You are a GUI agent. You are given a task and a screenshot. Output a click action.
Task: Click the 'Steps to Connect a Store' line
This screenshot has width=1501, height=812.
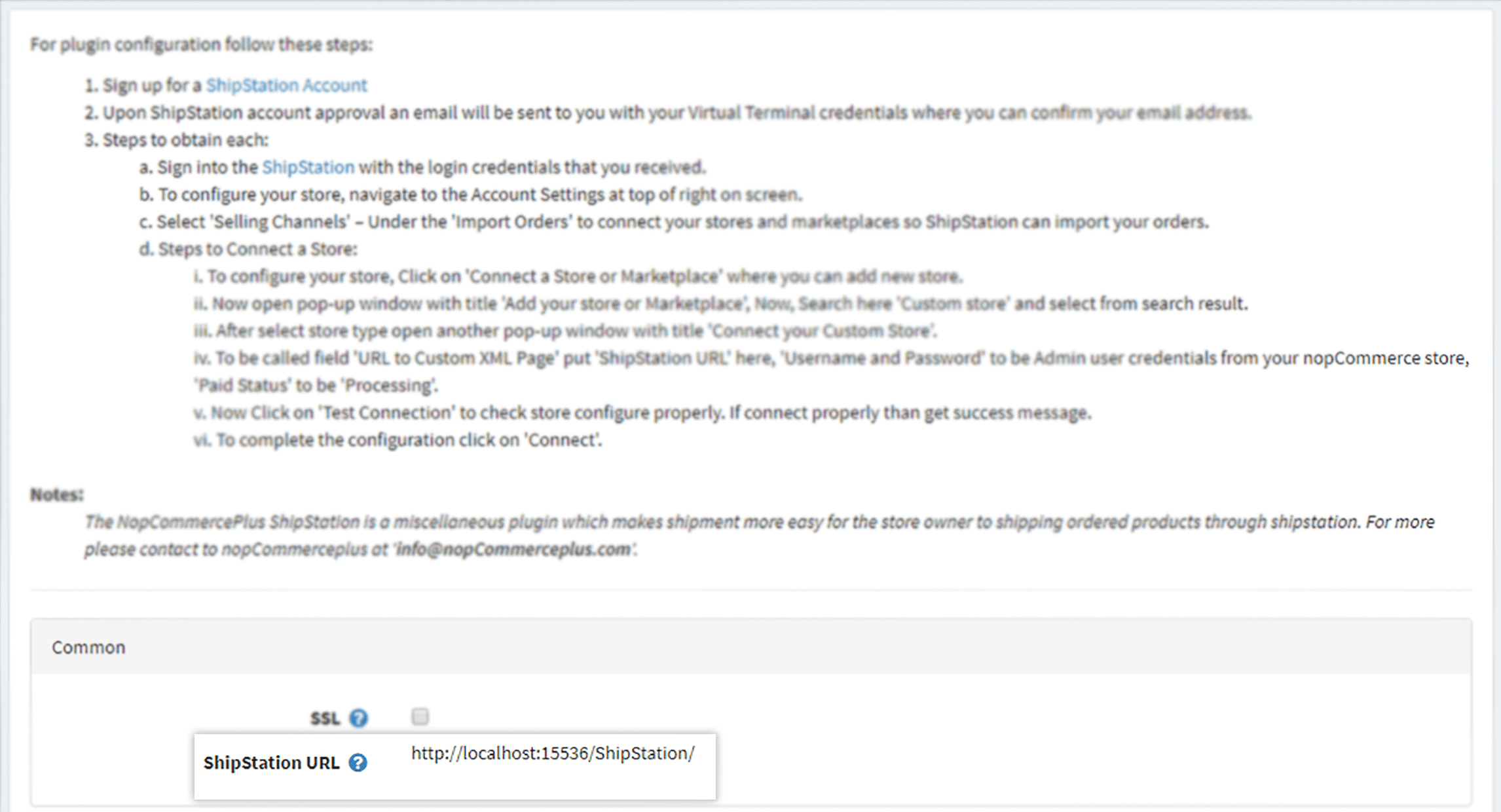(x=248, y=249)
